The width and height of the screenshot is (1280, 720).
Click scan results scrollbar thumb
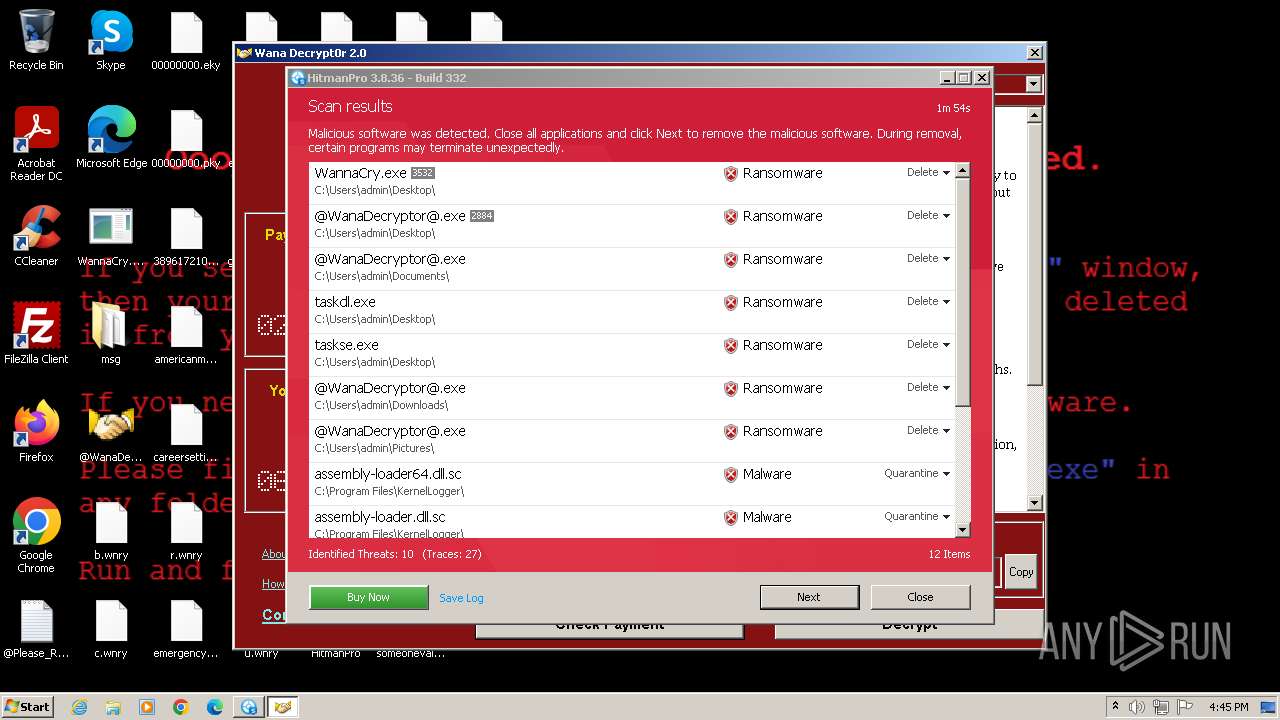pos(962,293)
